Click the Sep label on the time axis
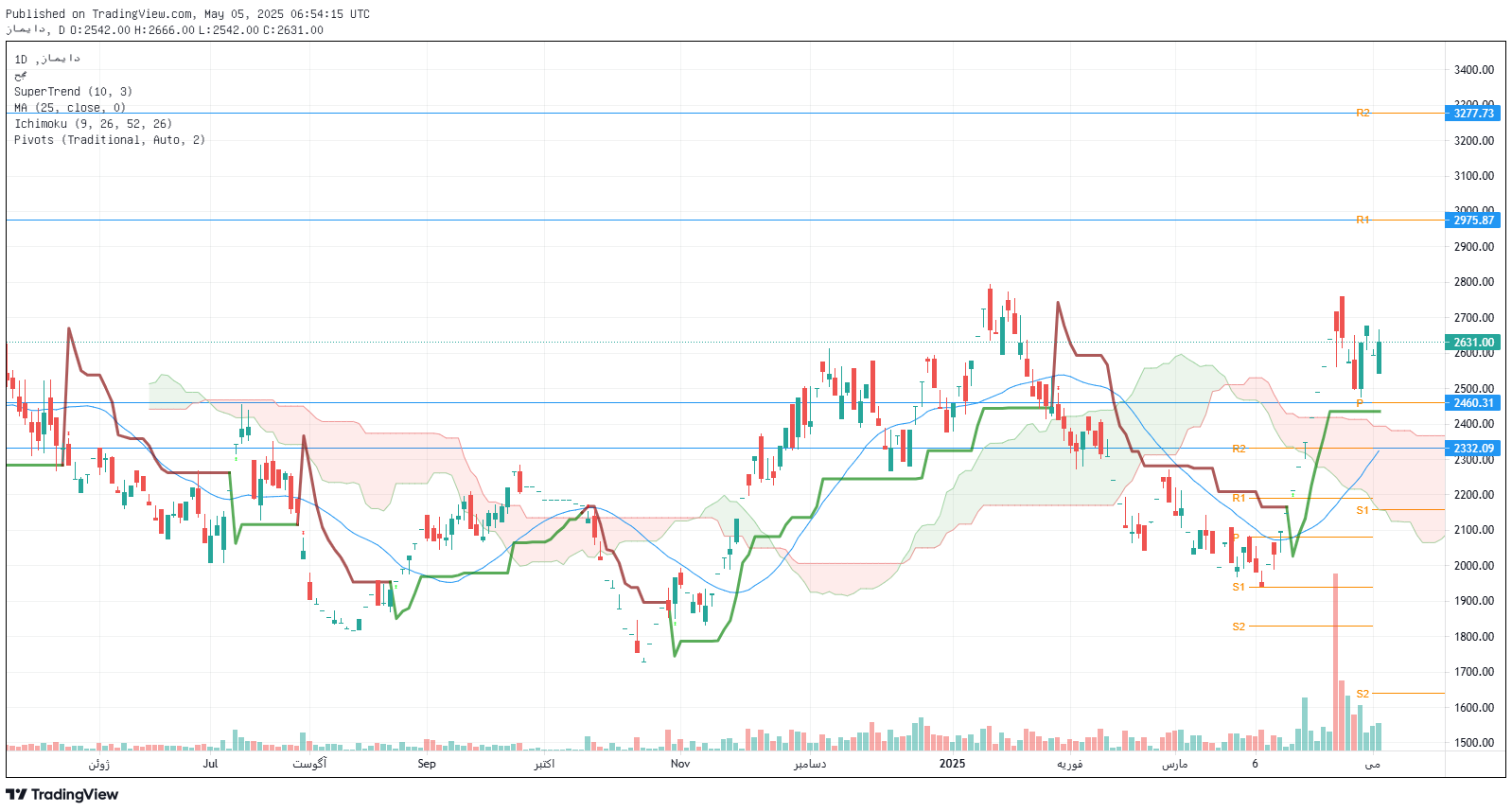 (427, 764)
